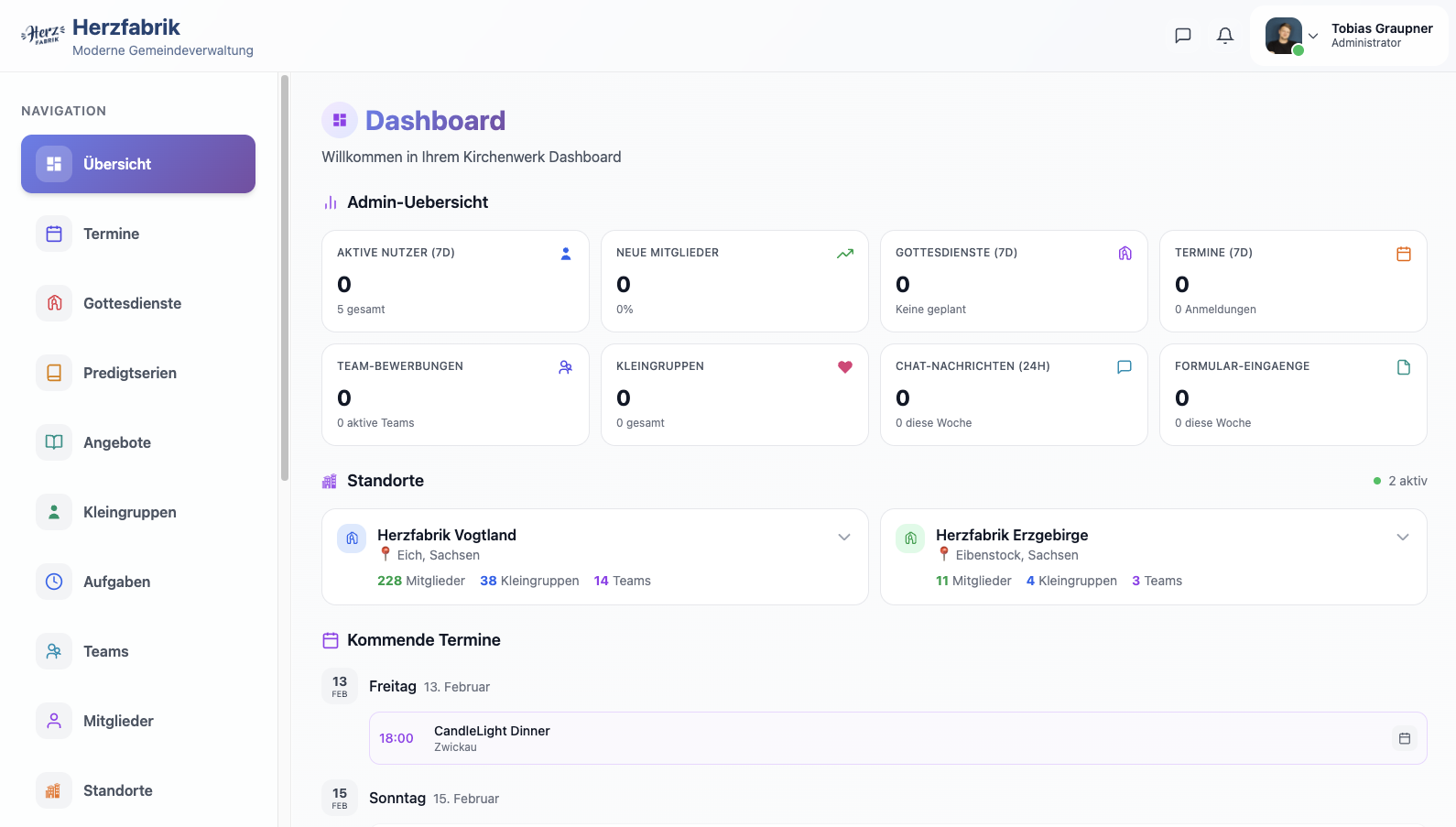Click trend arrow icon on Neue Mitglieder card
This screenshot has width=1456, height=827.
[845, 254]
